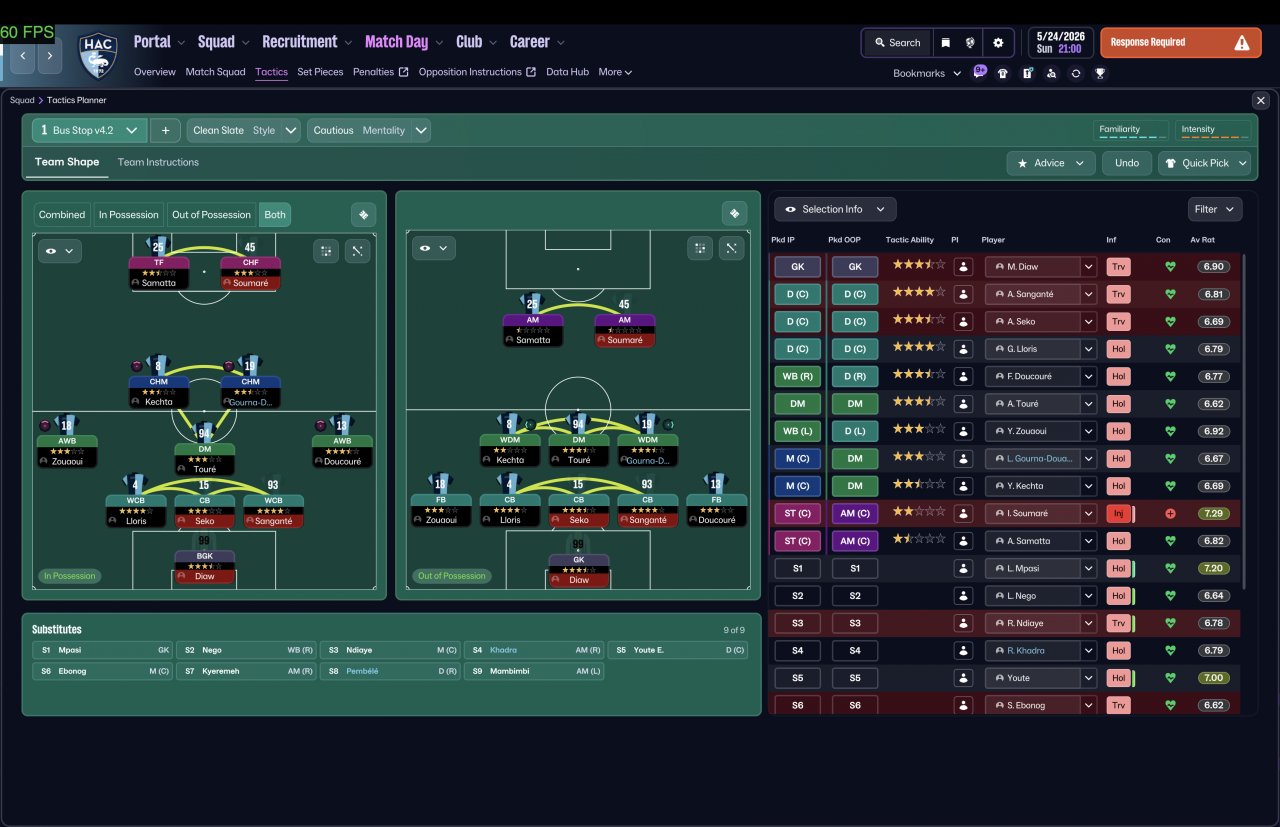Open the Clean Slate Style dropdown

(x=243, y=130)
